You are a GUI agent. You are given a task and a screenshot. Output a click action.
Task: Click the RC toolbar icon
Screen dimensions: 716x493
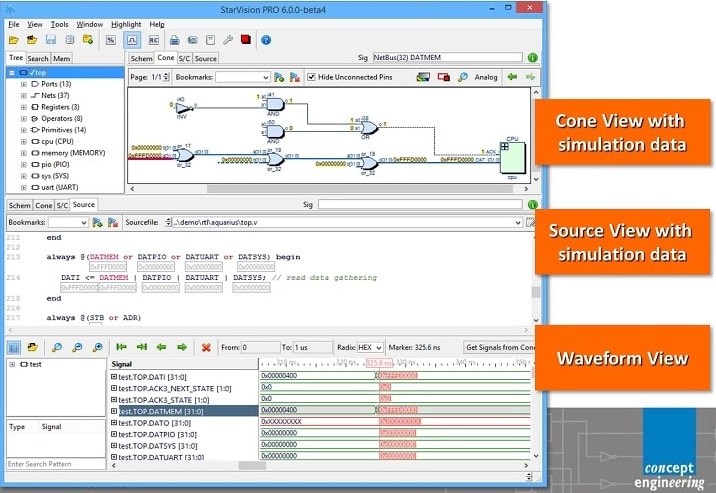pos(153,40)
